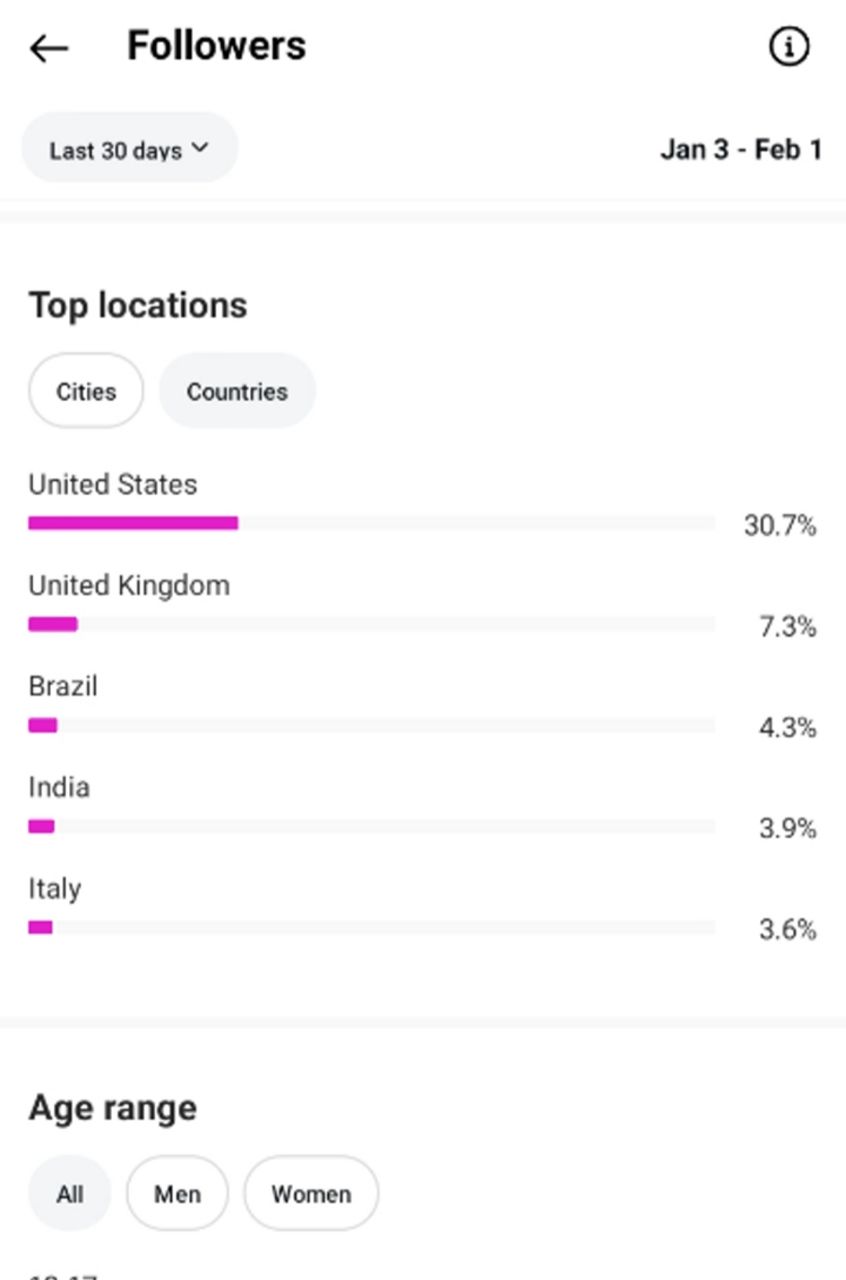This screenshot has width=846, height=1280.
Task: Filter age range by Women
Action: tap(311, 1194)
